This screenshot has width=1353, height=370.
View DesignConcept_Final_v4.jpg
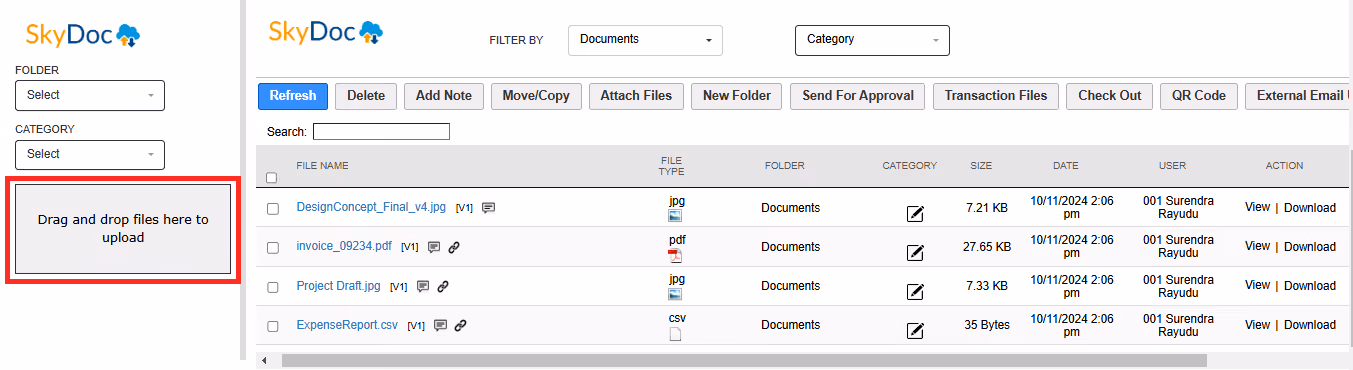pyautogui.click(x=1257, y=208)
